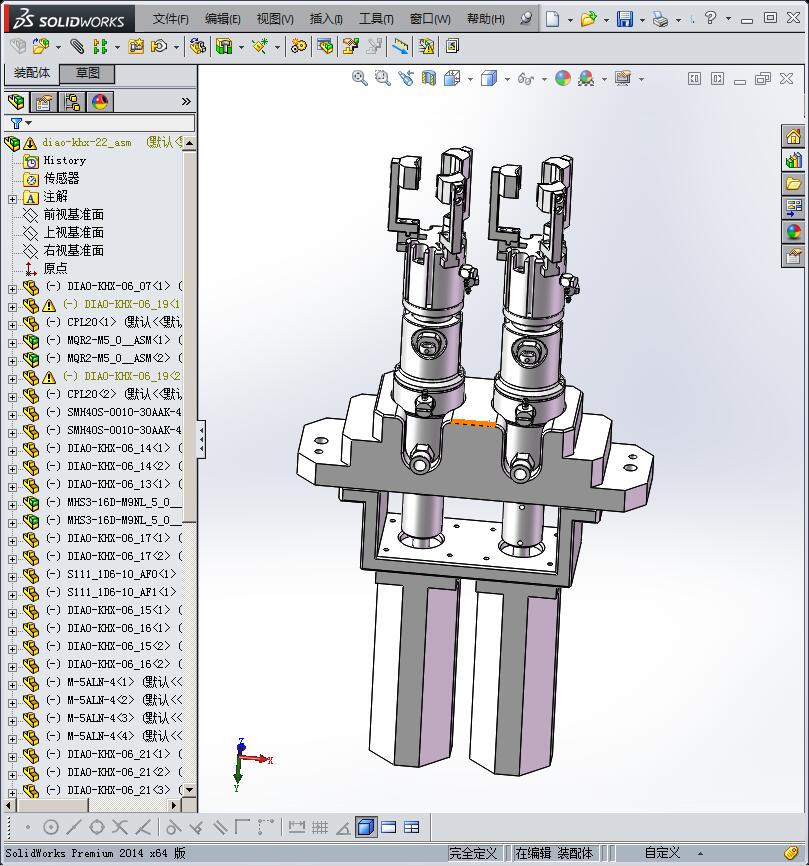Click Previous View icon
The image size is (809, 866).
pos(406,78)
